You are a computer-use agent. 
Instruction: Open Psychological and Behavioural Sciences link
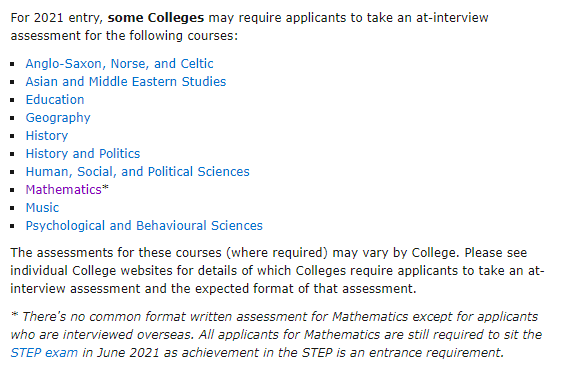pyautogui.click(x=144, y=226)
